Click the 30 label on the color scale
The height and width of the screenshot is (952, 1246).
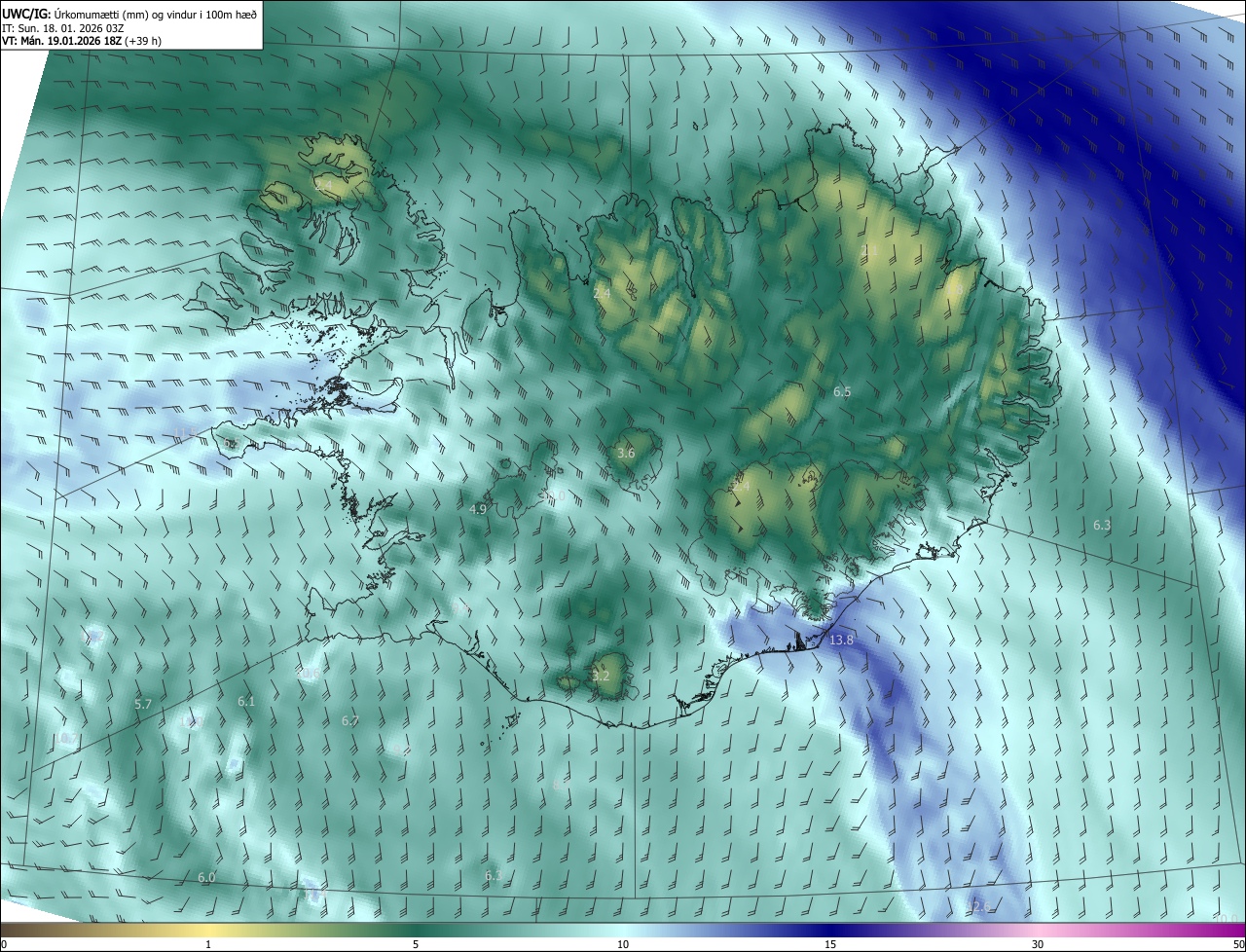1038,944
